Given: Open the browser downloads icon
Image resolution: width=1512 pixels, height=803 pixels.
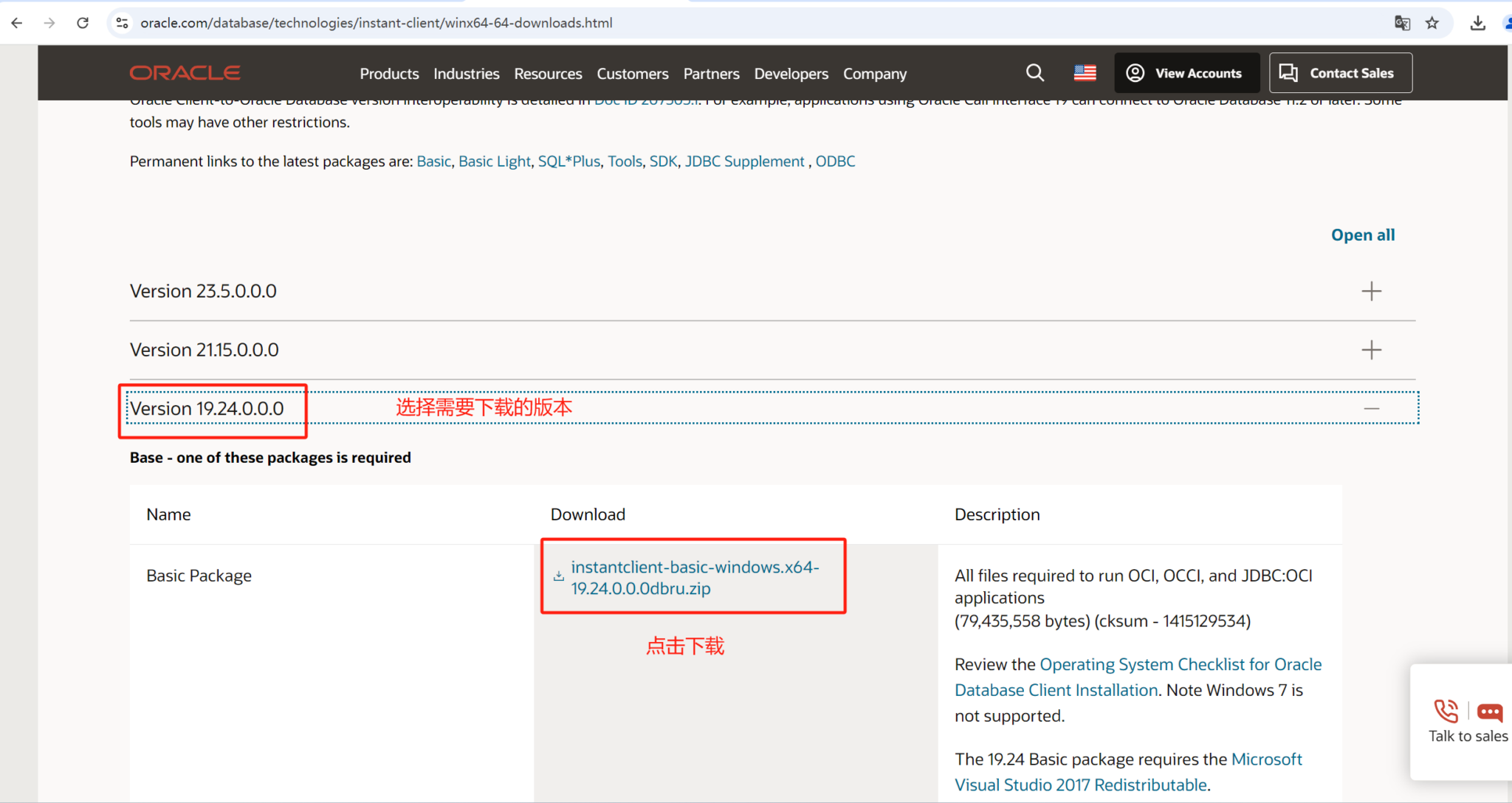Looking at the screenshot, I should 1478,23.
